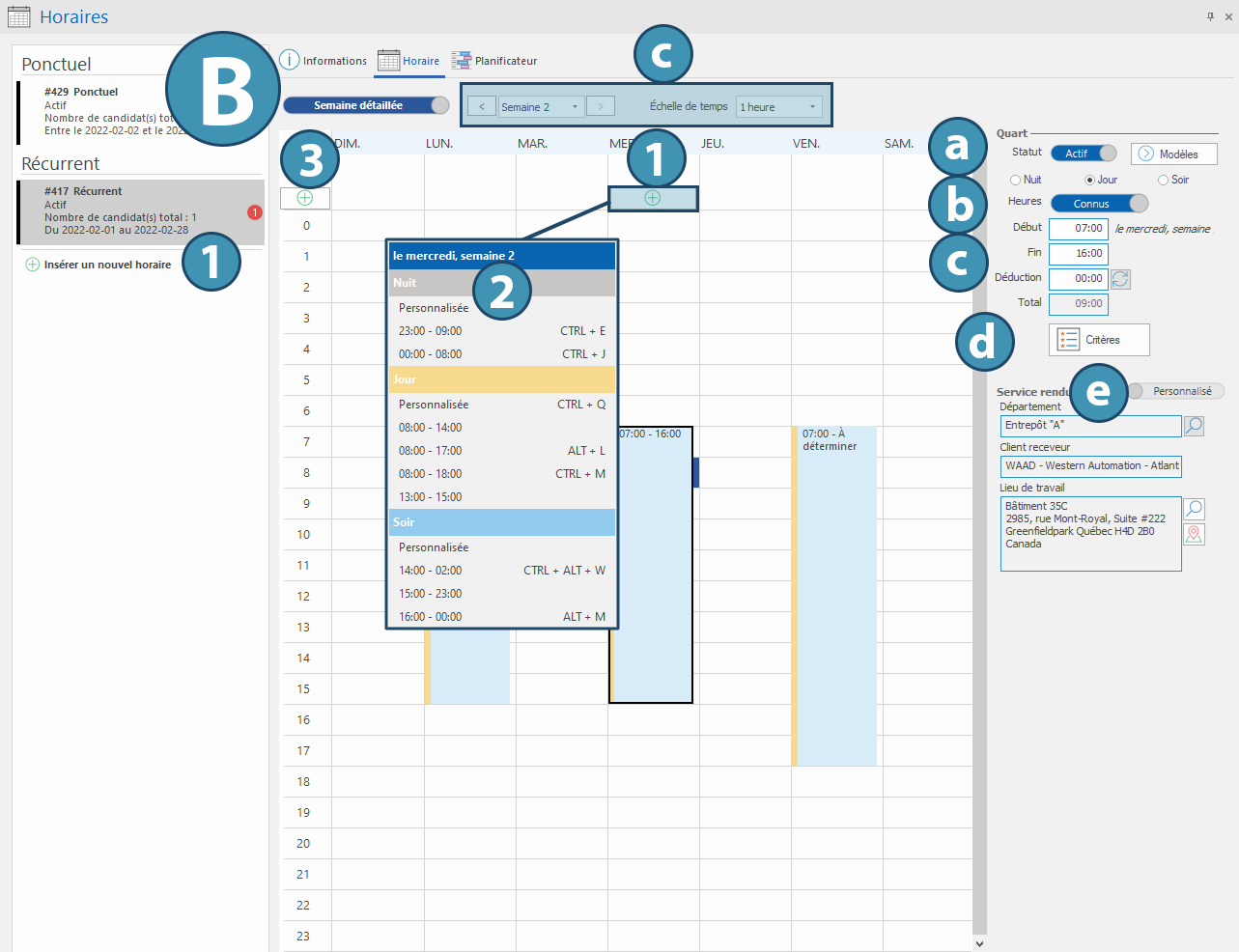Click the Début time input field

[1078, 229]
